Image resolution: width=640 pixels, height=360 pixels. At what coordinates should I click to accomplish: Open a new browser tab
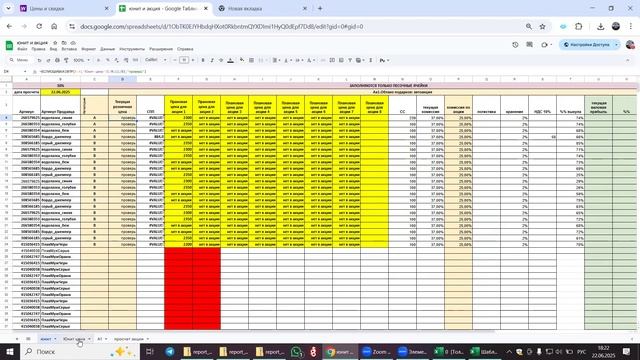(x=320, y=8)
